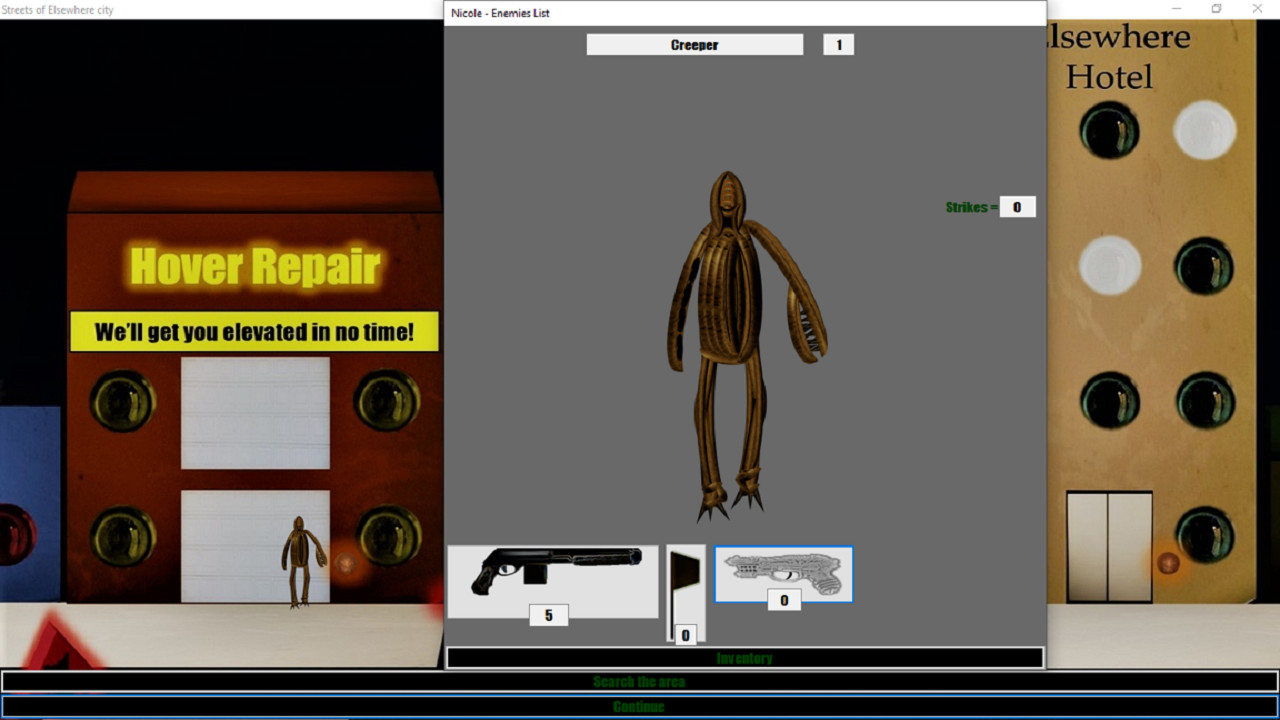1280x720 pixels.
Task: Click the Strikes counter showing 0
Action: (x=1017, y=206)
